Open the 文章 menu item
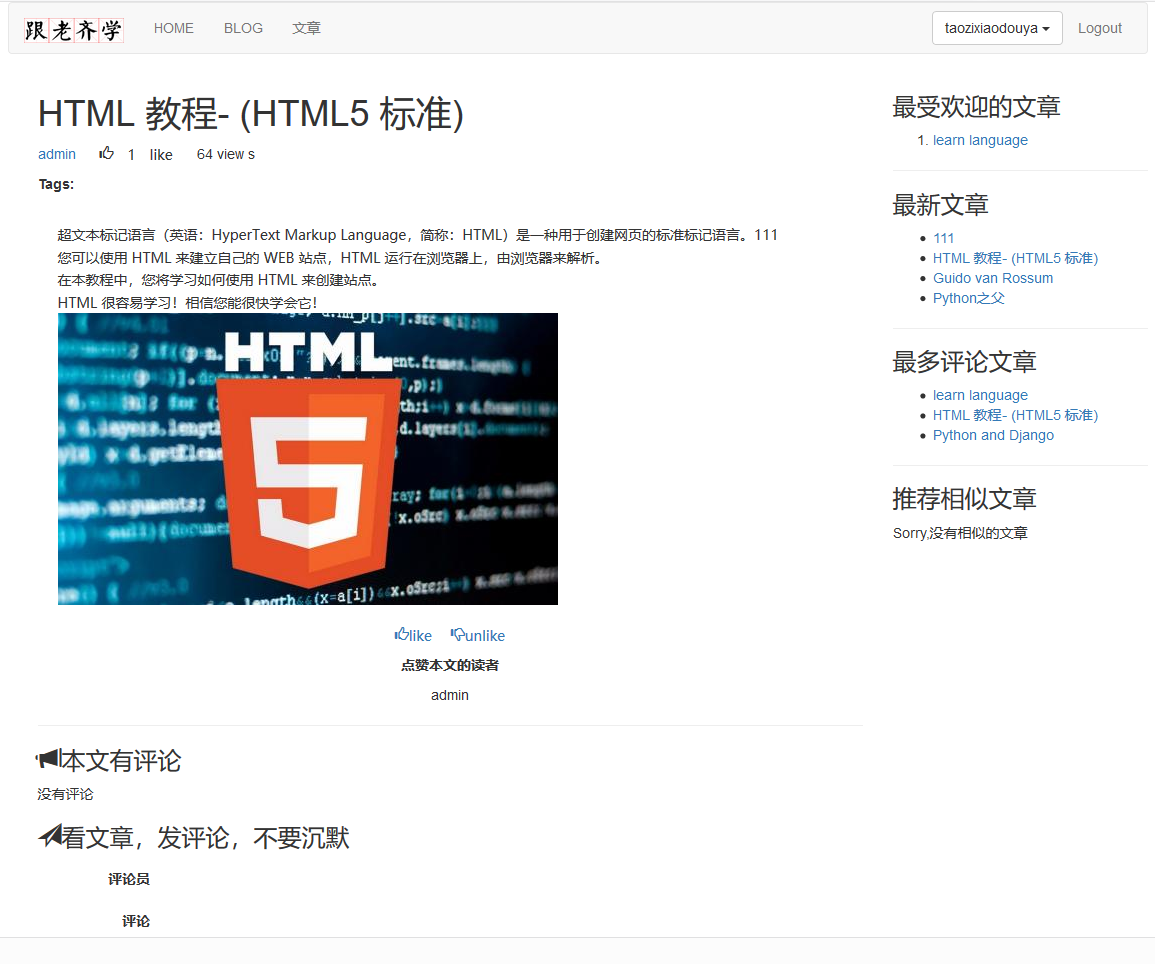 306,28
